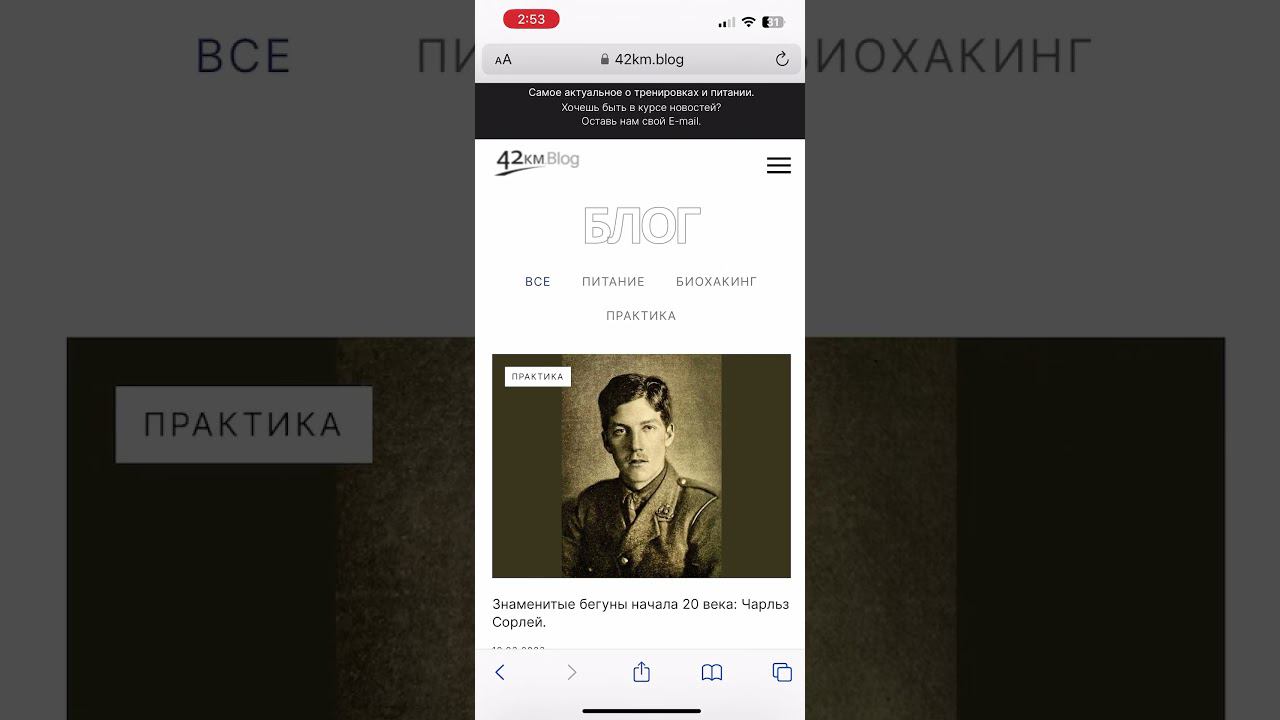
Task: Tap the Safari back arrow
Action: click(500, 673)
